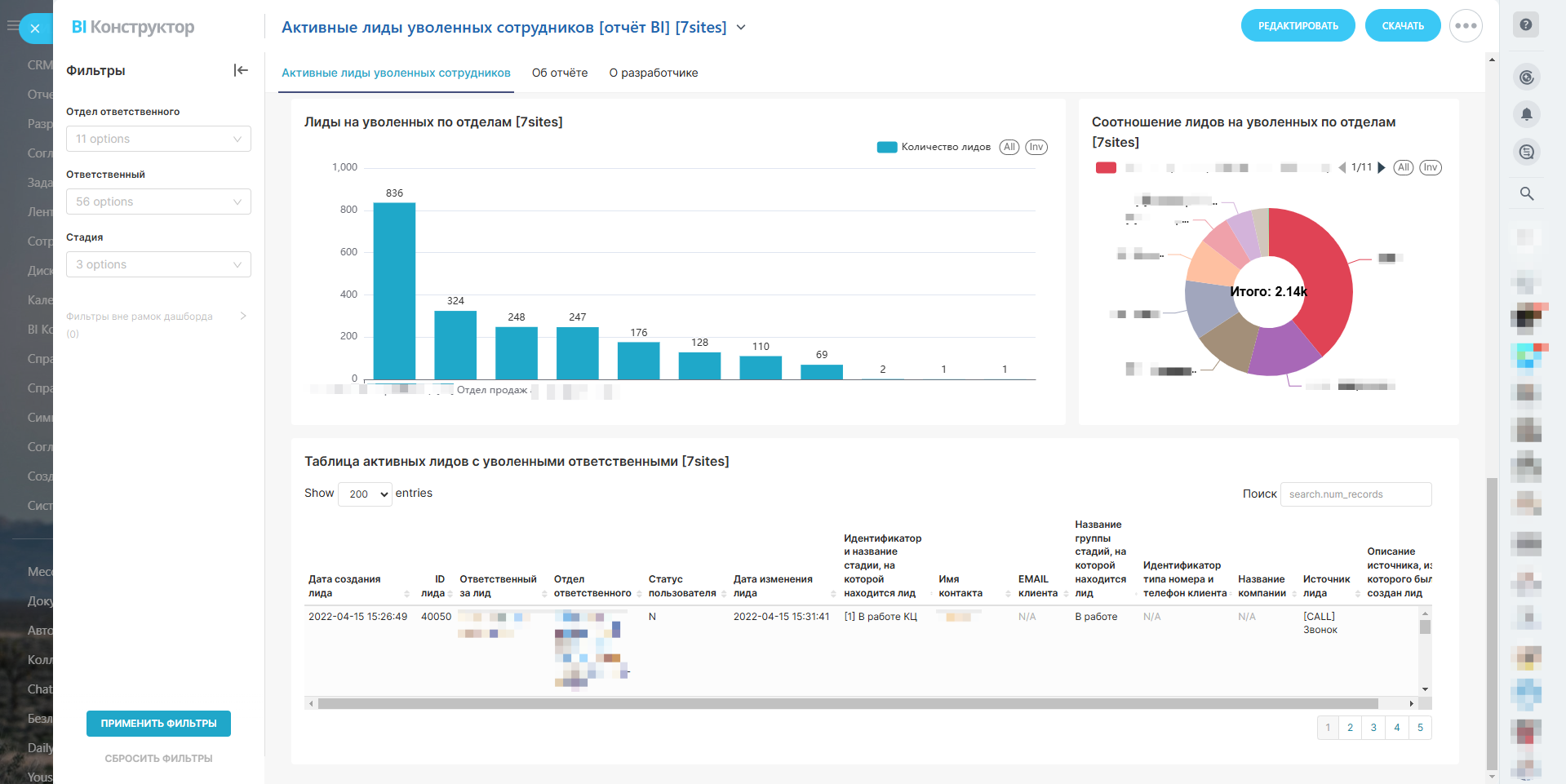
Task: Click the help question mark icon
Action: point(1525,24)
